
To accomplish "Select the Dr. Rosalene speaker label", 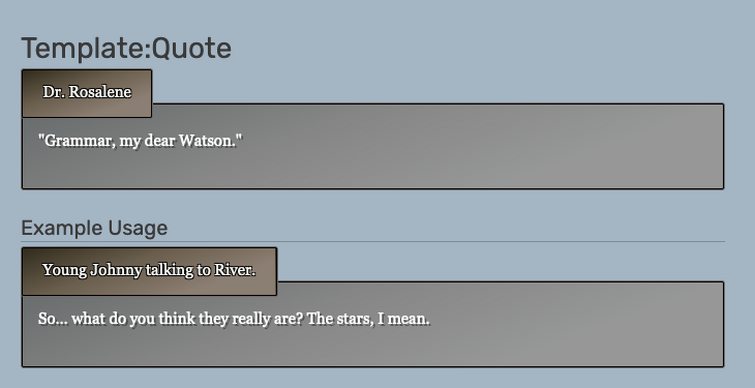I will click(x=87, y=93).
